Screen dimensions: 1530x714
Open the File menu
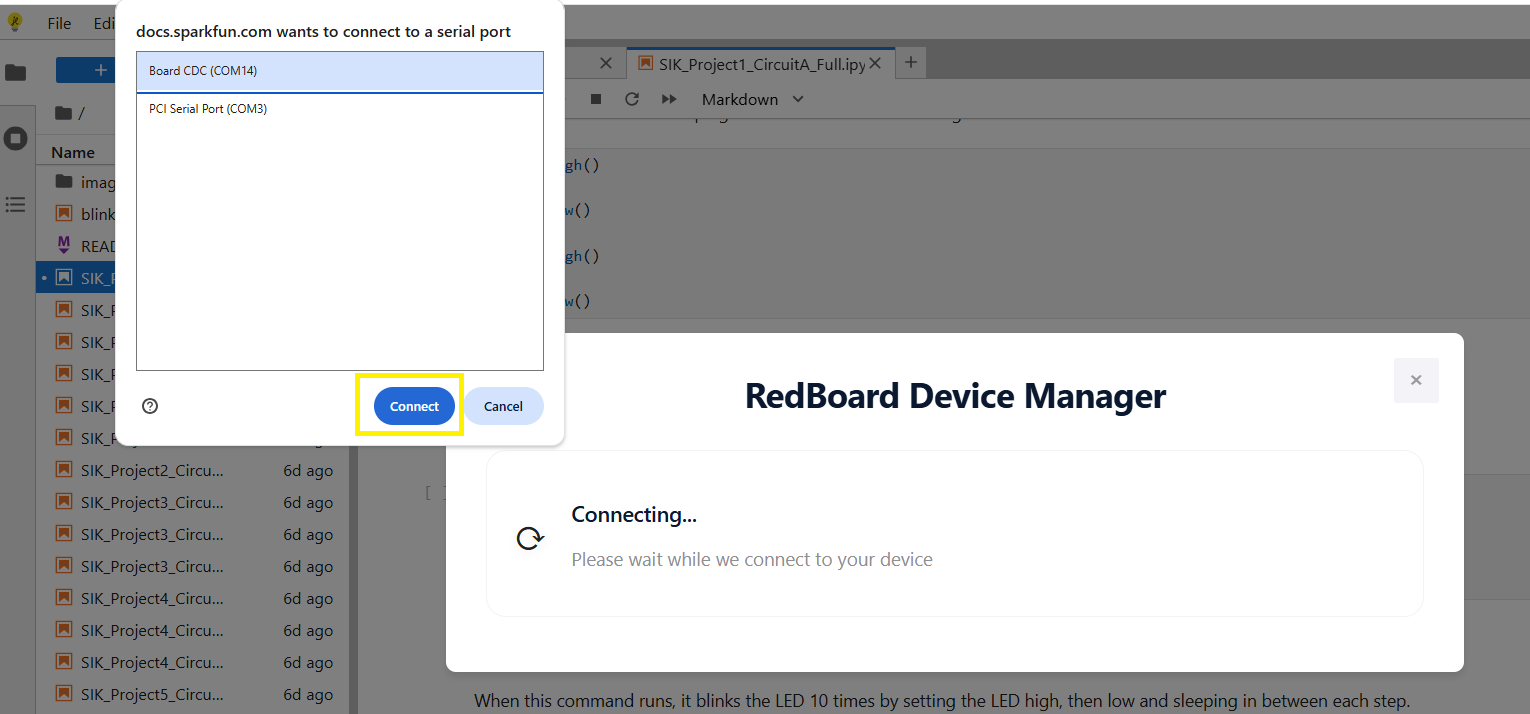pyautogui.click(x=59, y=23)
